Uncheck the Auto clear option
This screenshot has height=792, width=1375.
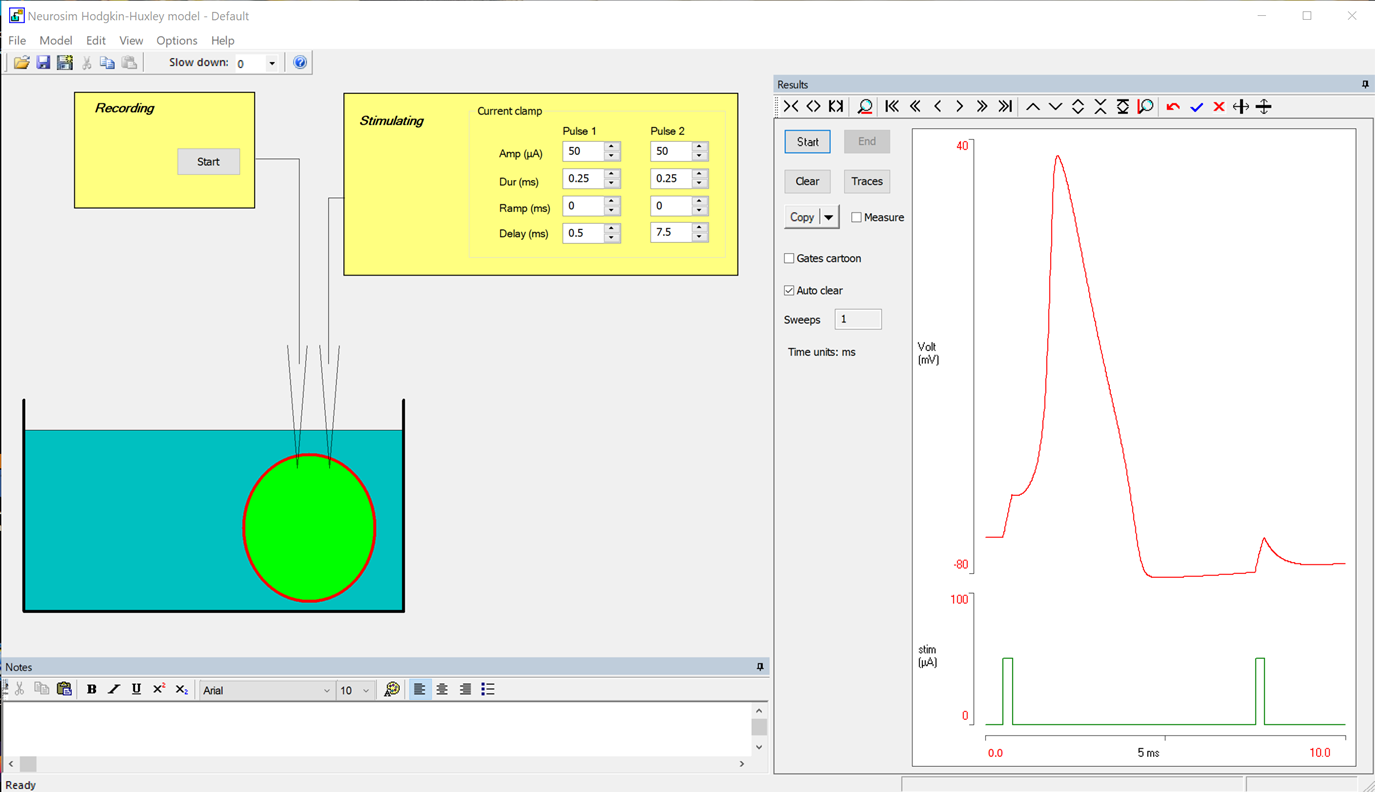(790, 291)
